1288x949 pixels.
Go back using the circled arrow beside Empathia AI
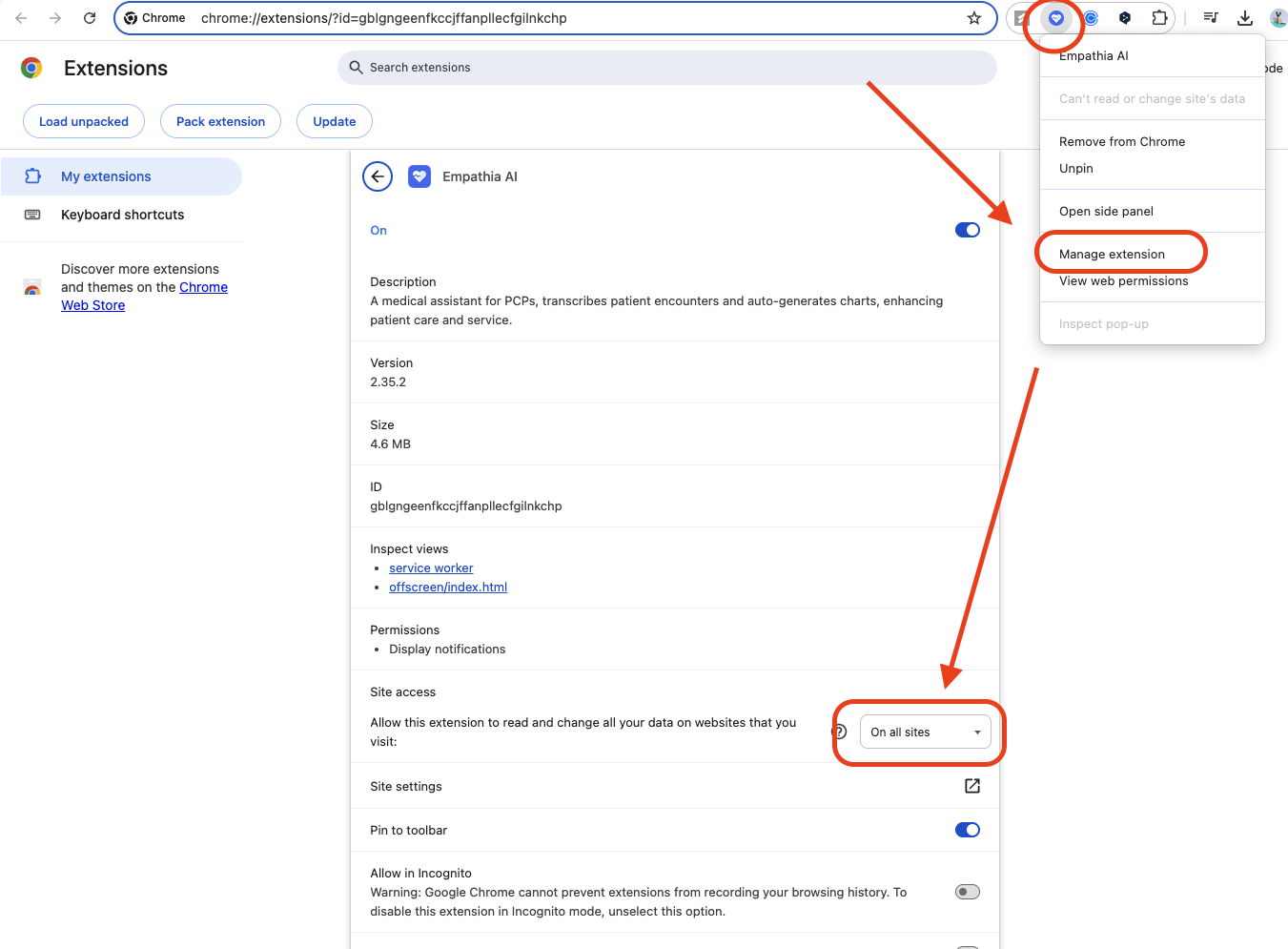tap(378, 176)
